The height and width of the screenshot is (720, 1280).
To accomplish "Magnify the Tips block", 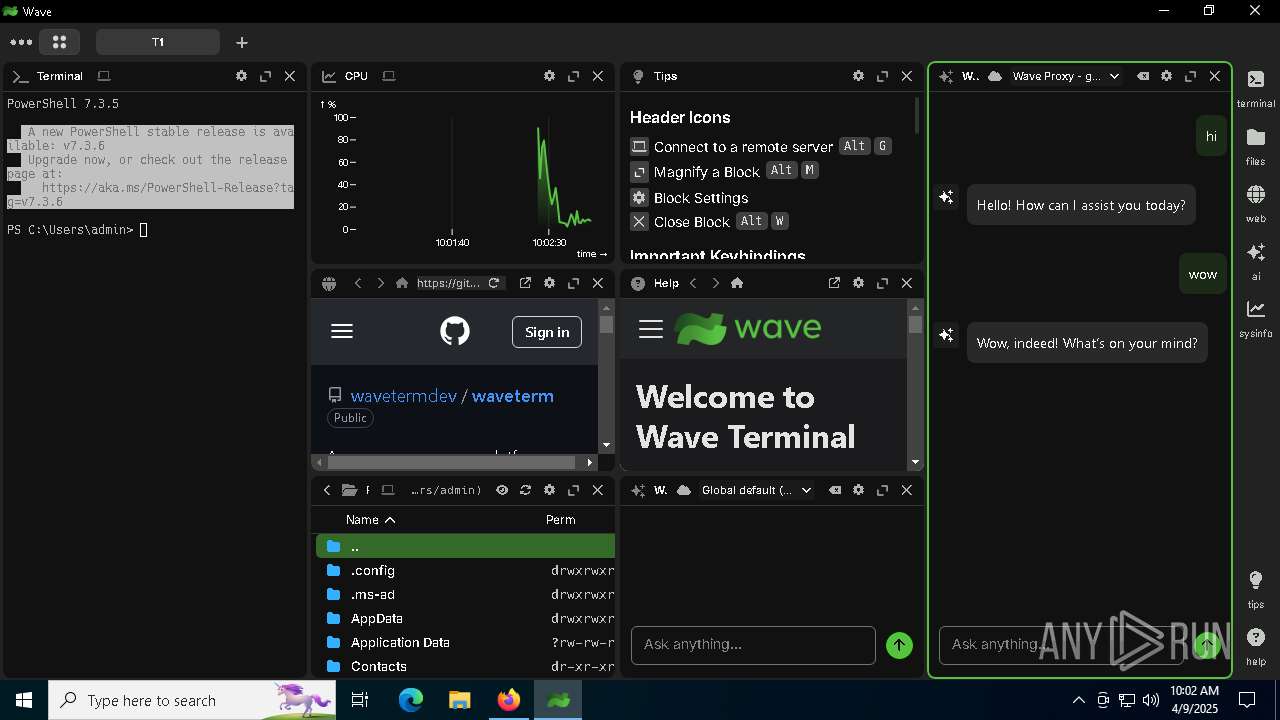I will coord(882,76).
